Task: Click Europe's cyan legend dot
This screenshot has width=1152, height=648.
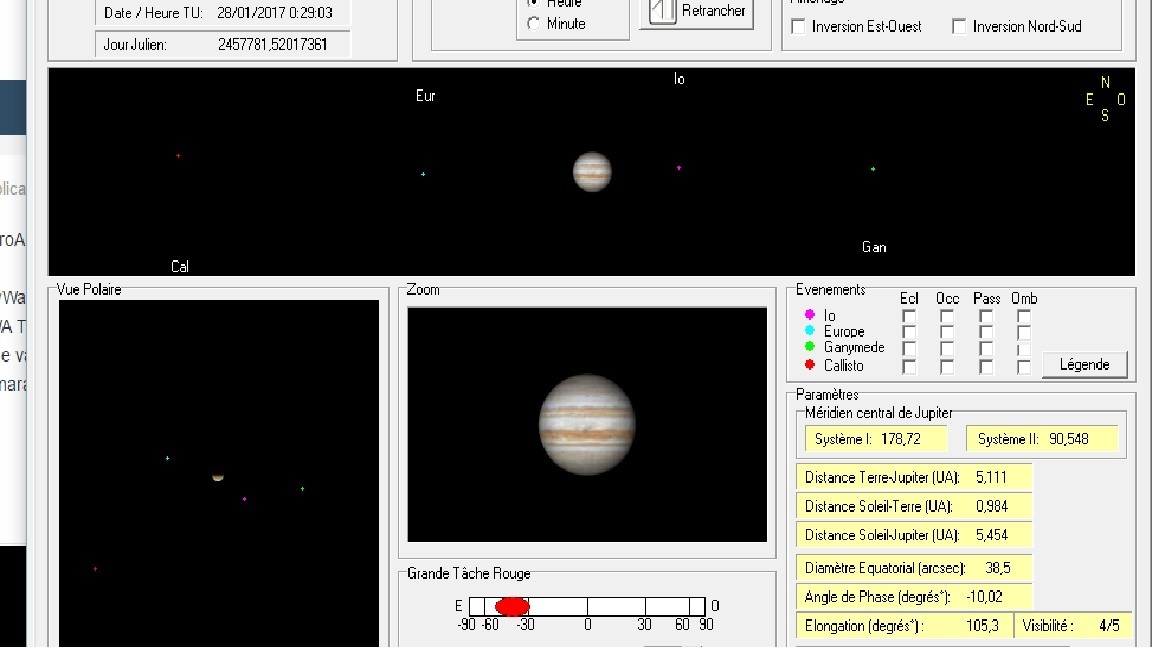Action: pyautogui.click(x=810, y=331)
